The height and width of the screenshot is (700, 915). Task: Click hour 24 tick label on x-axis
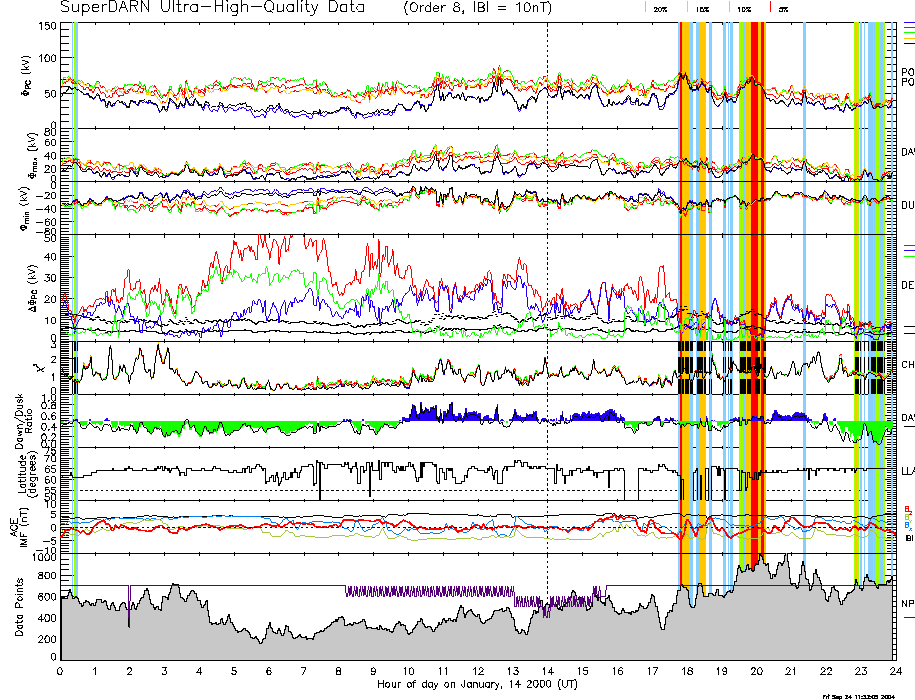click(x=894, y=670)
